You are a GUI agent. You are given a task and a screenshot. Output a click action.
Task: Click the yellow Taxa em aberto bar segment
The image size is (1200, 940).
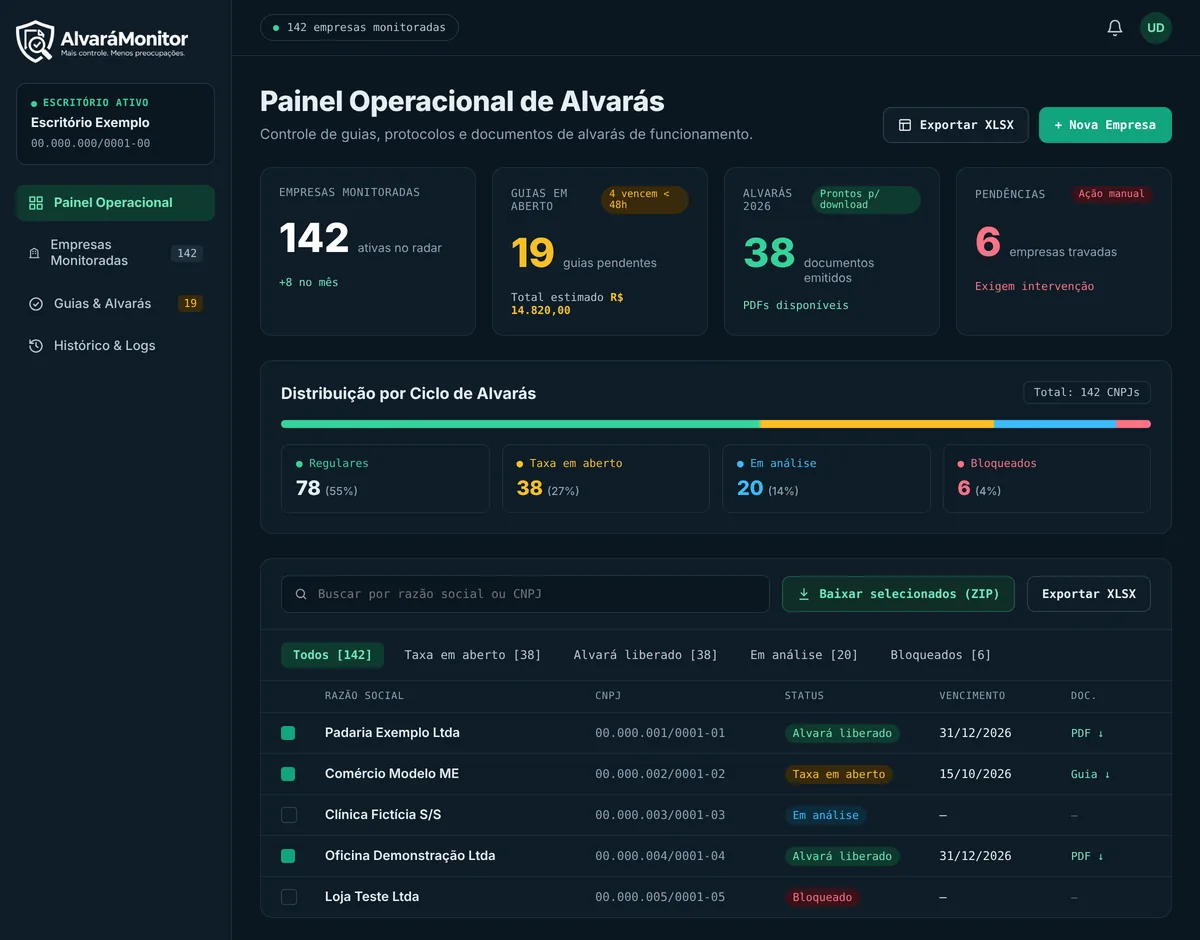click(877, 424)
